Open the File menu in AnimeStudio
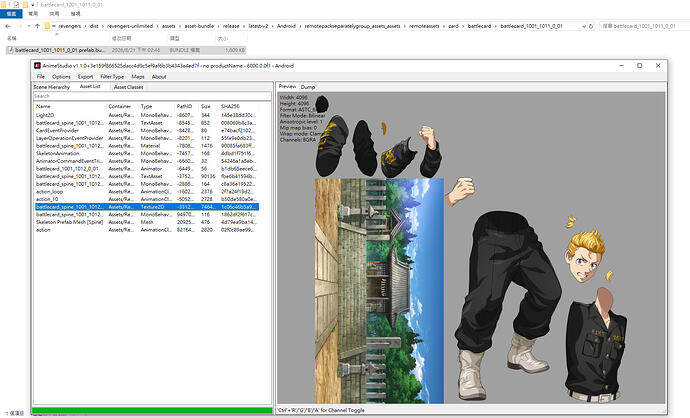 [41, 77]
